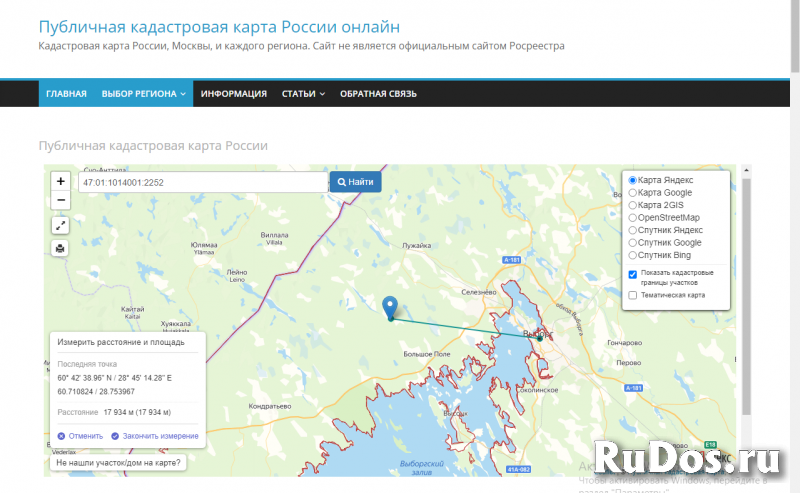The height and width of the screenshot is (493, 800).
Task: Expand the Статьи dropdown menu
Action: [x=303, y=94]
